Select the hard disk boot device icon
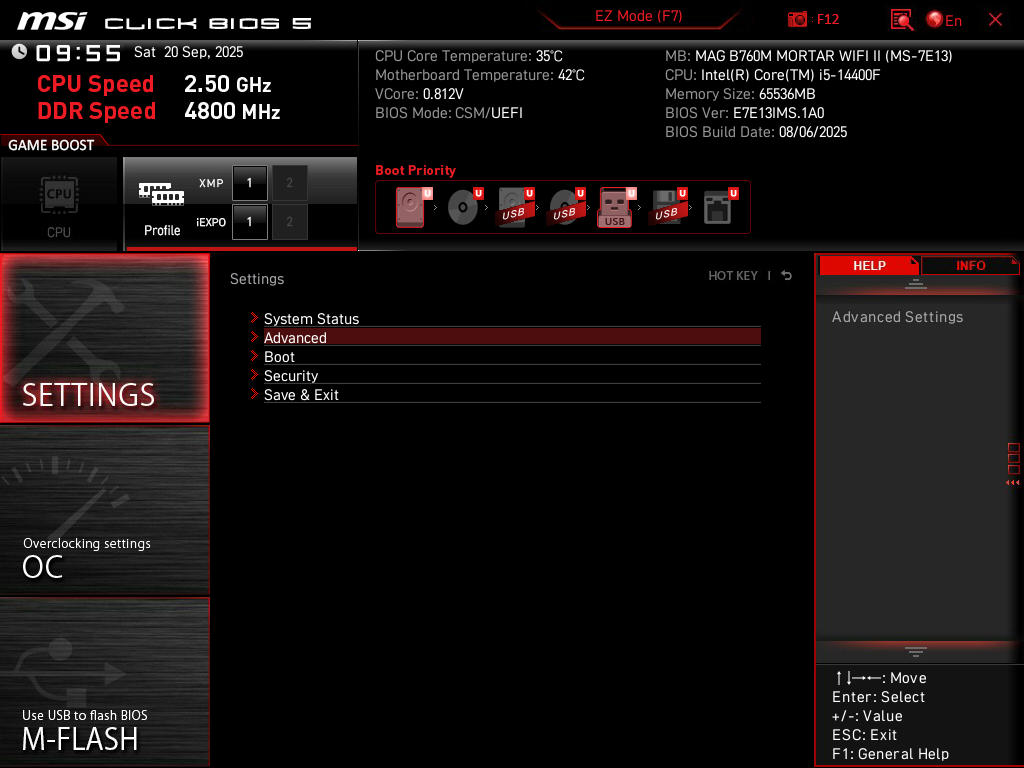1024x768 pixels. coord(412,207)
